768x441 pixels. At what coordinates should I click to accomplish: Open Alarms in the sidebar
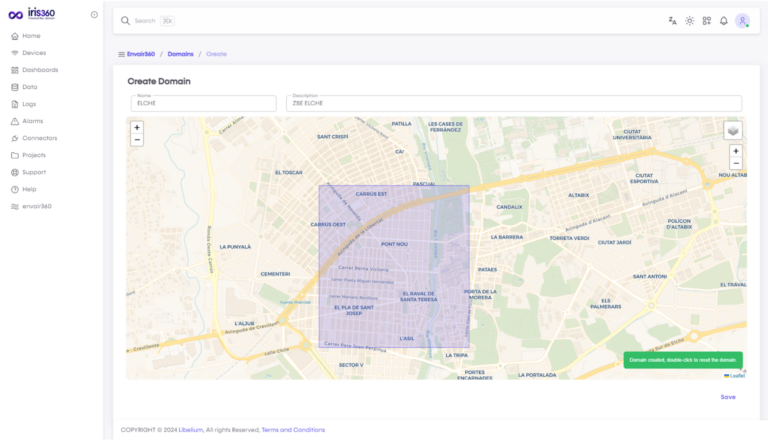tap(32, 121)
